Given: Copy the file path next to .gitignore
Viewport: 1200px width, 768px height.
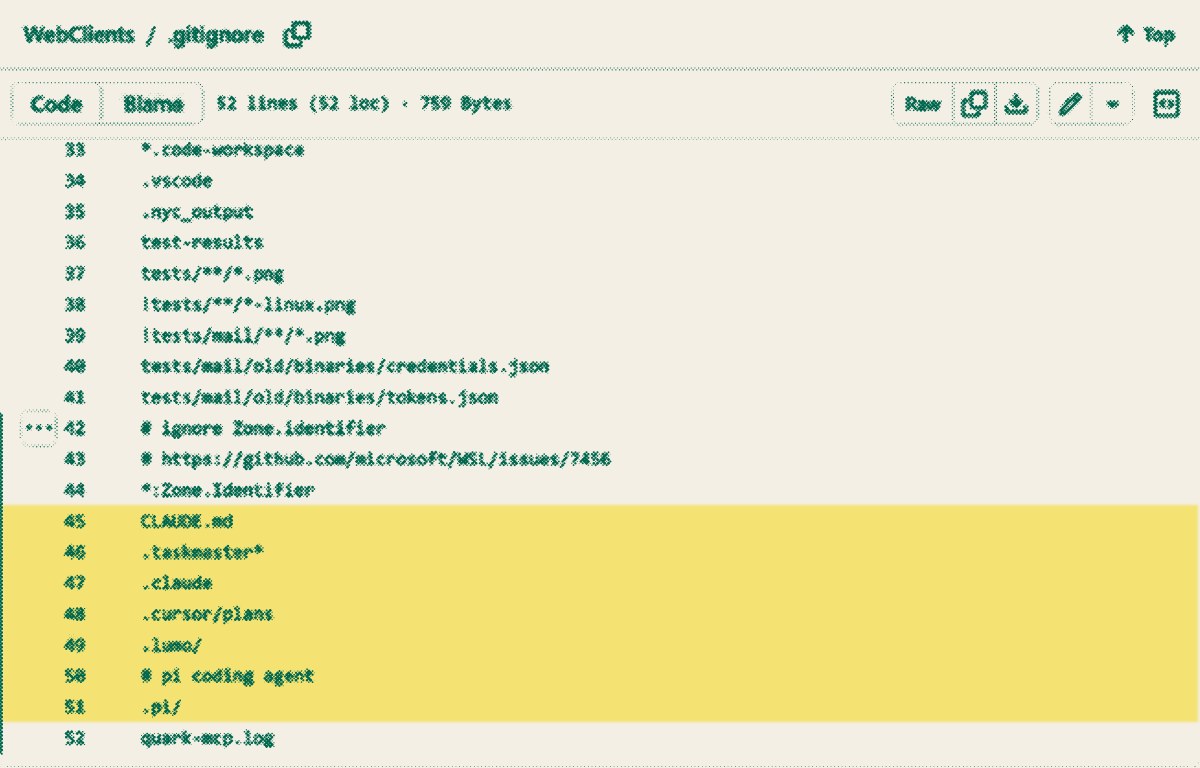Looking at the screenshot, I should [x=297, y=35].
